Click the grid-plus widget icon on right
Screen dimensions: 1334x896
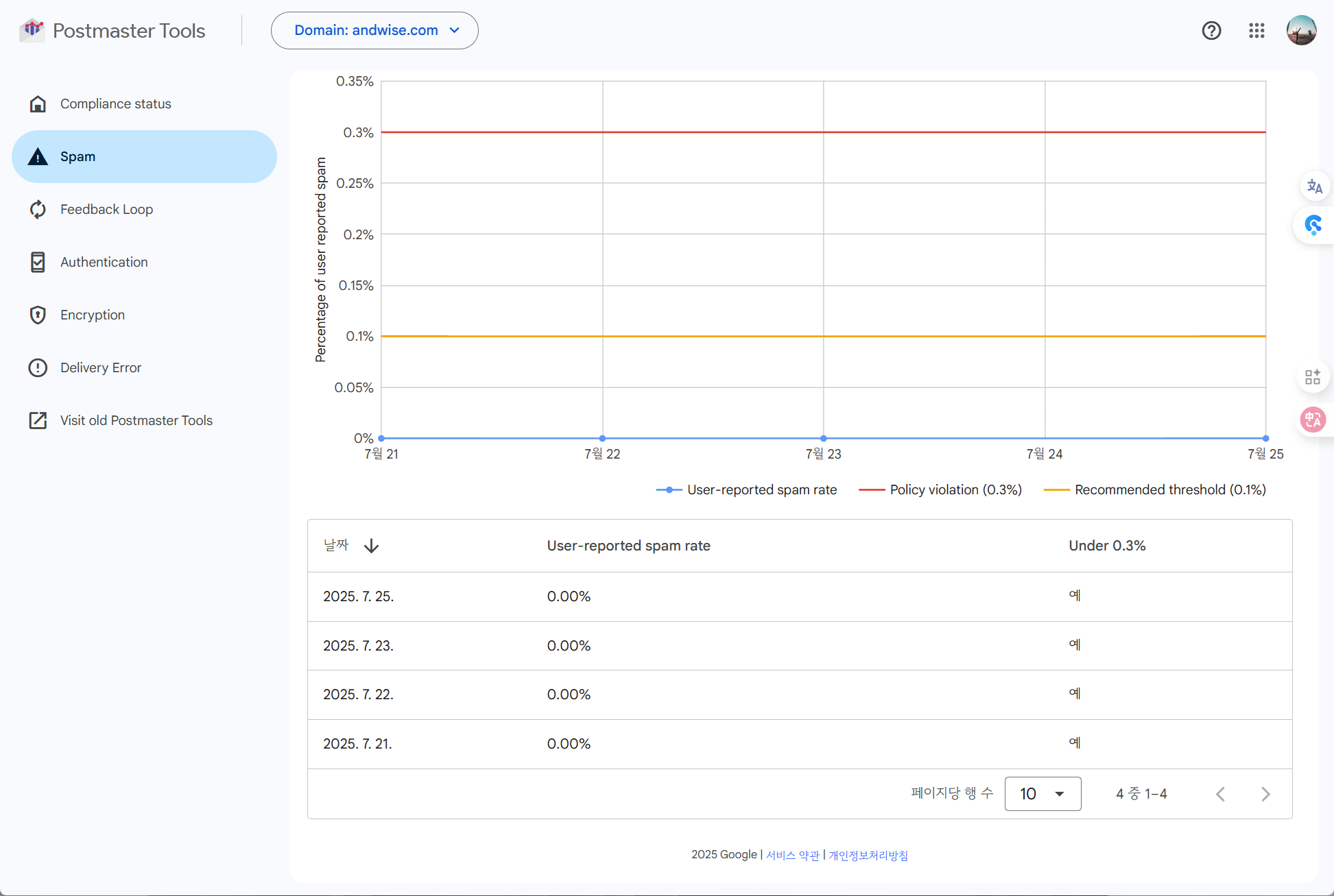click(1313, 377)
